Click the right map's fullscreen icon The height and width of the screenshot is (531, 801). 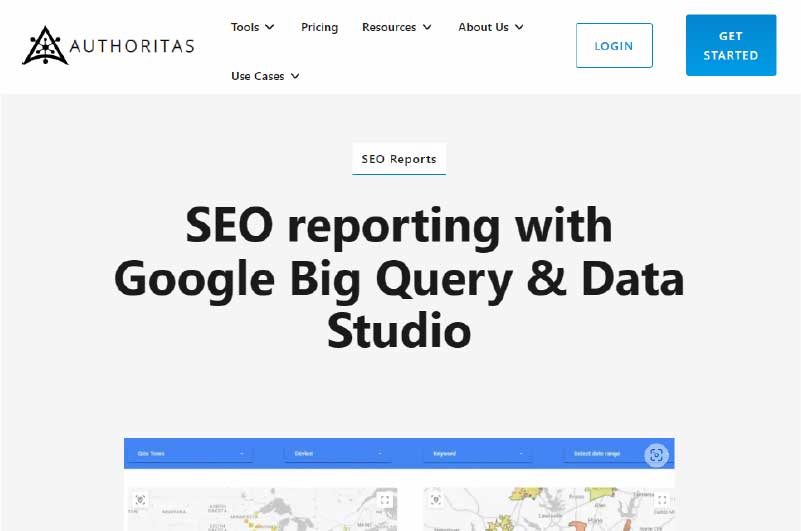click(662, 500)
